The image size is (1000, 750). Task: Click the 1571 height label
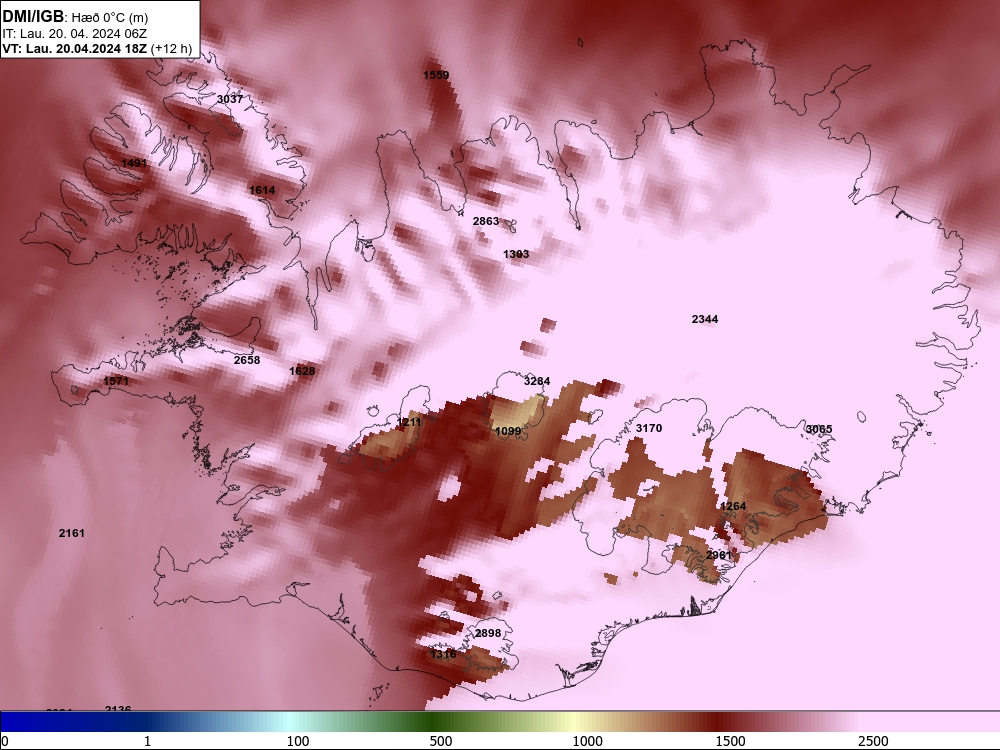(116, 381)
